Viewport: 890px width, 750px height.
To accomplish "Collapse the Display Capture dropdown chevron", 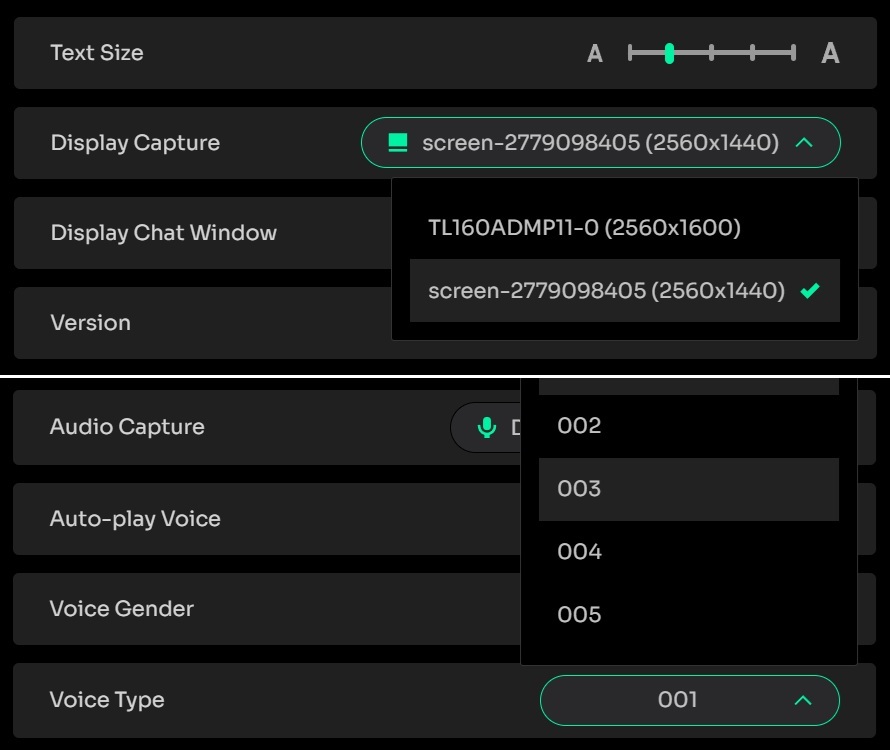I will tap(804, 143).
